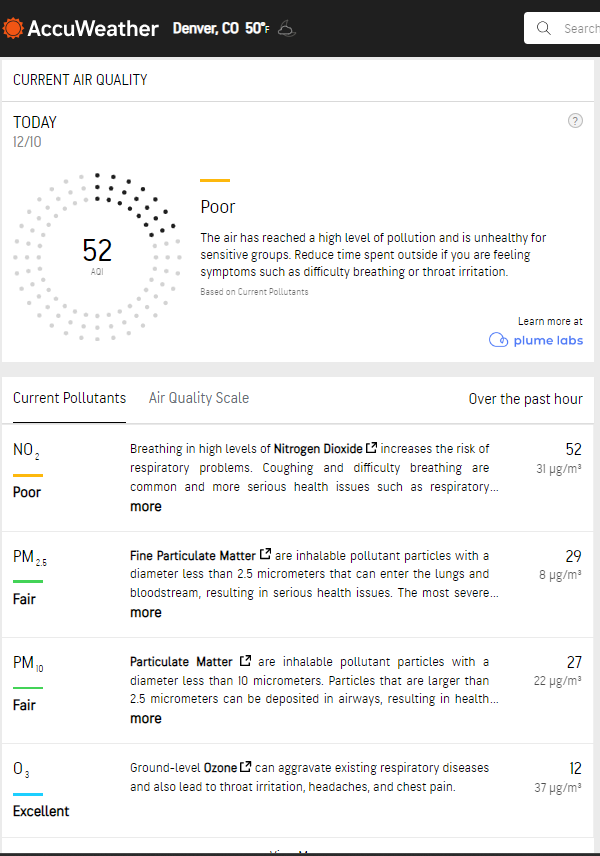Image resolution: width=600 pixels, height=856 pixels.
Task: Open the Ozone external link icon
Action: (245, 767)
